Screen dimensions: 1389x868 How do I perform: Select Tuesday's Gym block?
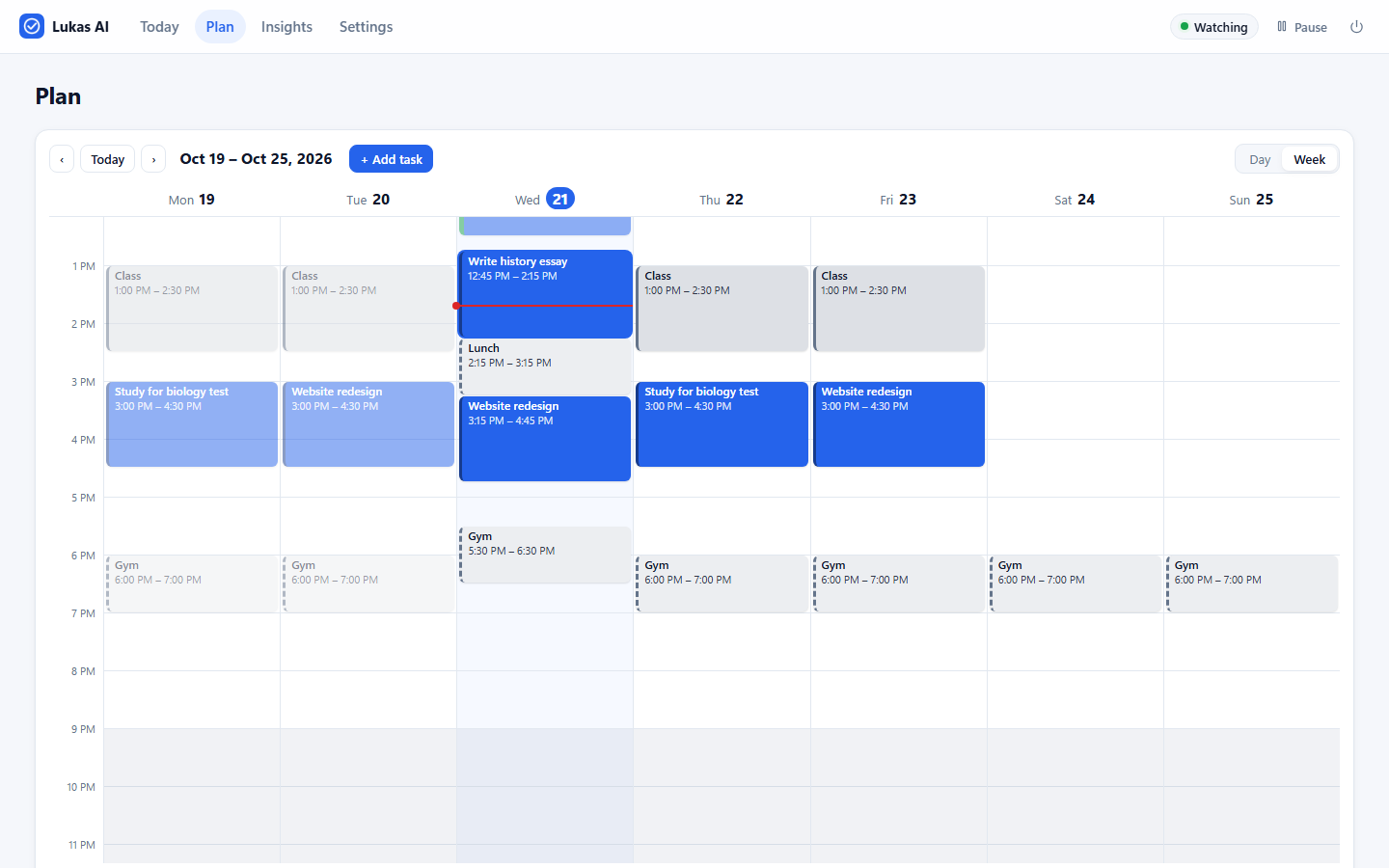[368, 583]
